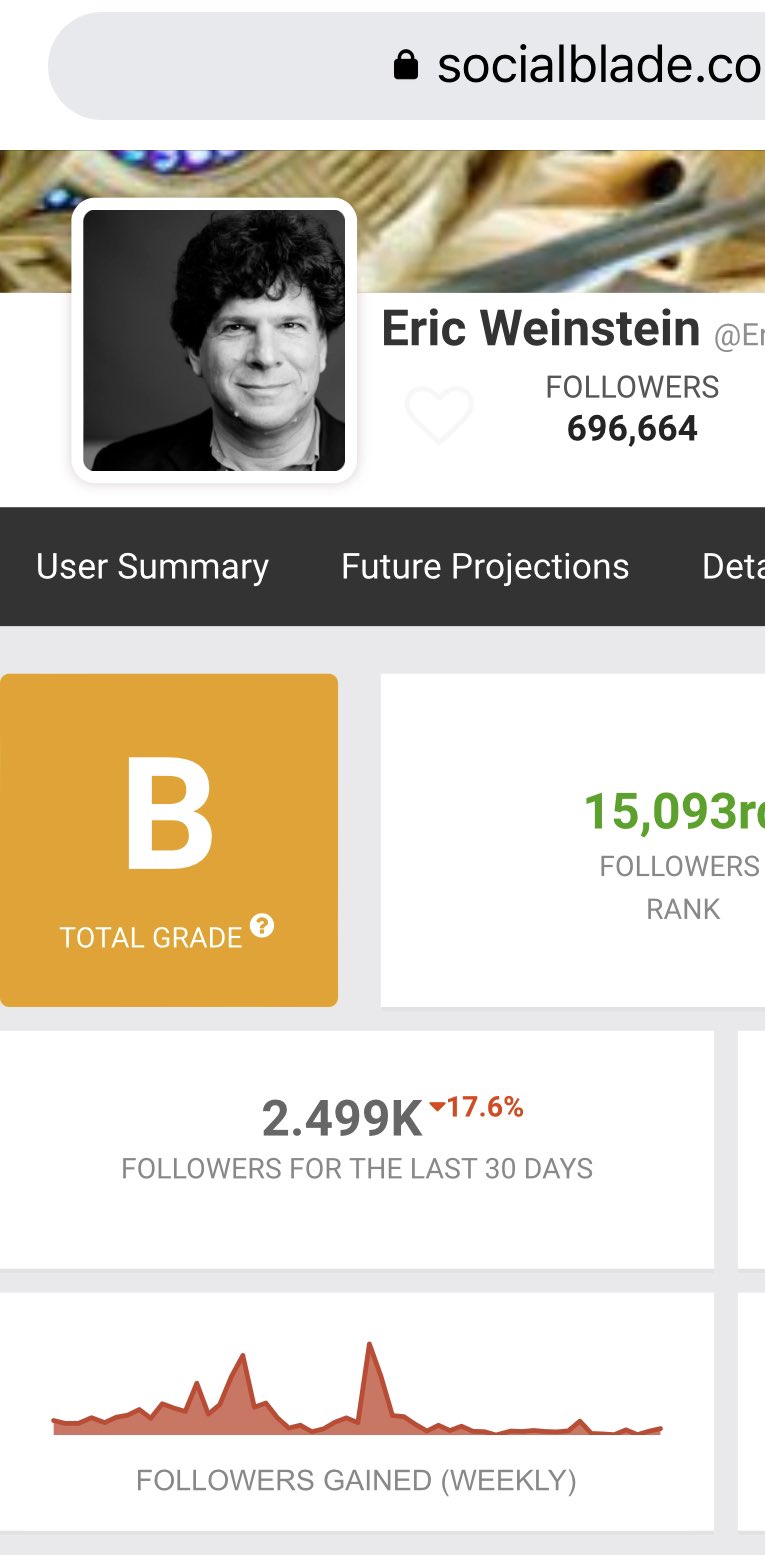Image resolution: width=765 pixels, height=1555 pixels.
Task: Click the Followers For The Last 30 Days label
Action: (x=357, y=1168)
